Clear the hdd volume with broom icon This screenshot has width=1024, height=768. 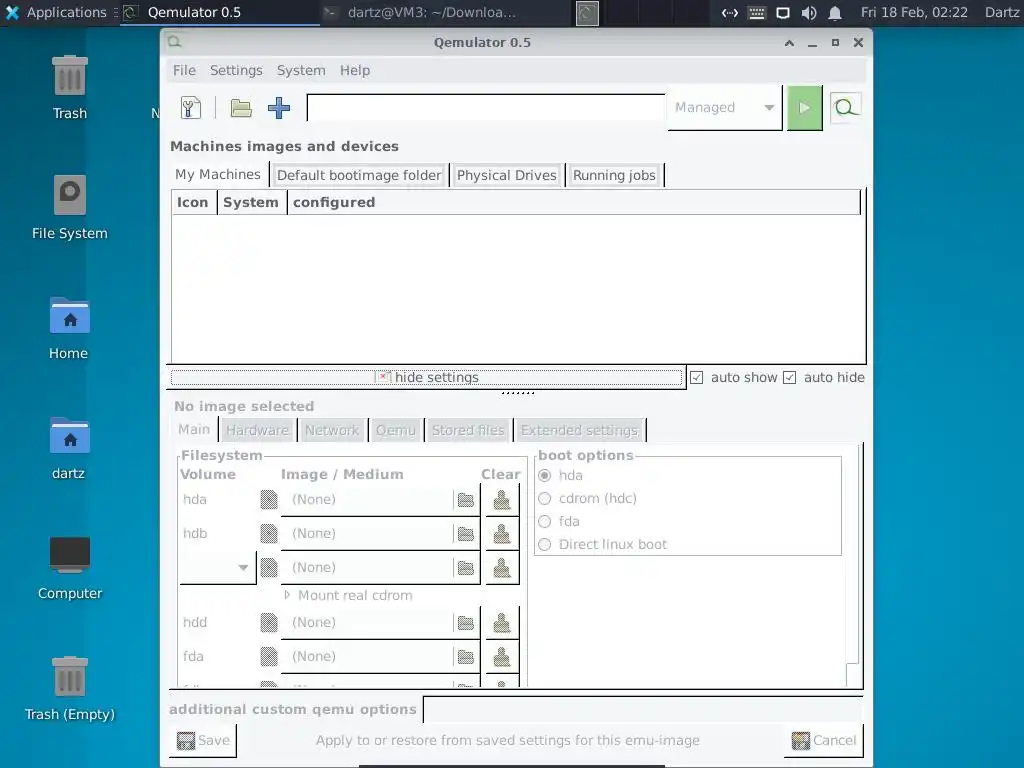coord(502,623)
